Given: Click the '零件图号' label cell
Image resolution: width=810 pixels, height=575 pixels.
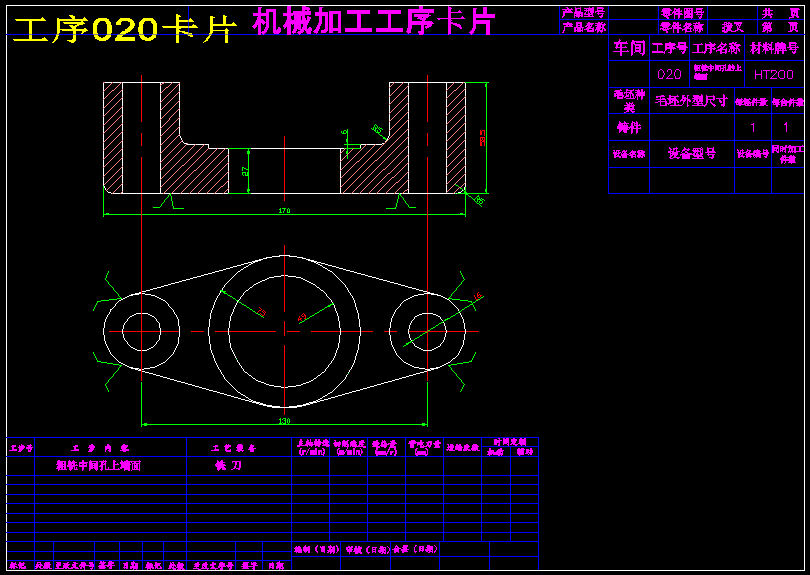Looking at the screenshot, I should (682, 13).
